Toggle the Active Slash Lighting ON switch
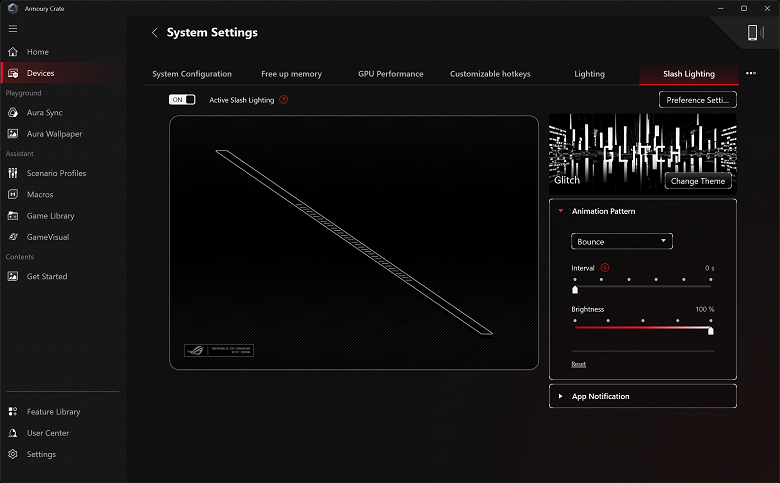The height and width of the screenshot is (483, 780). [182, 99]
